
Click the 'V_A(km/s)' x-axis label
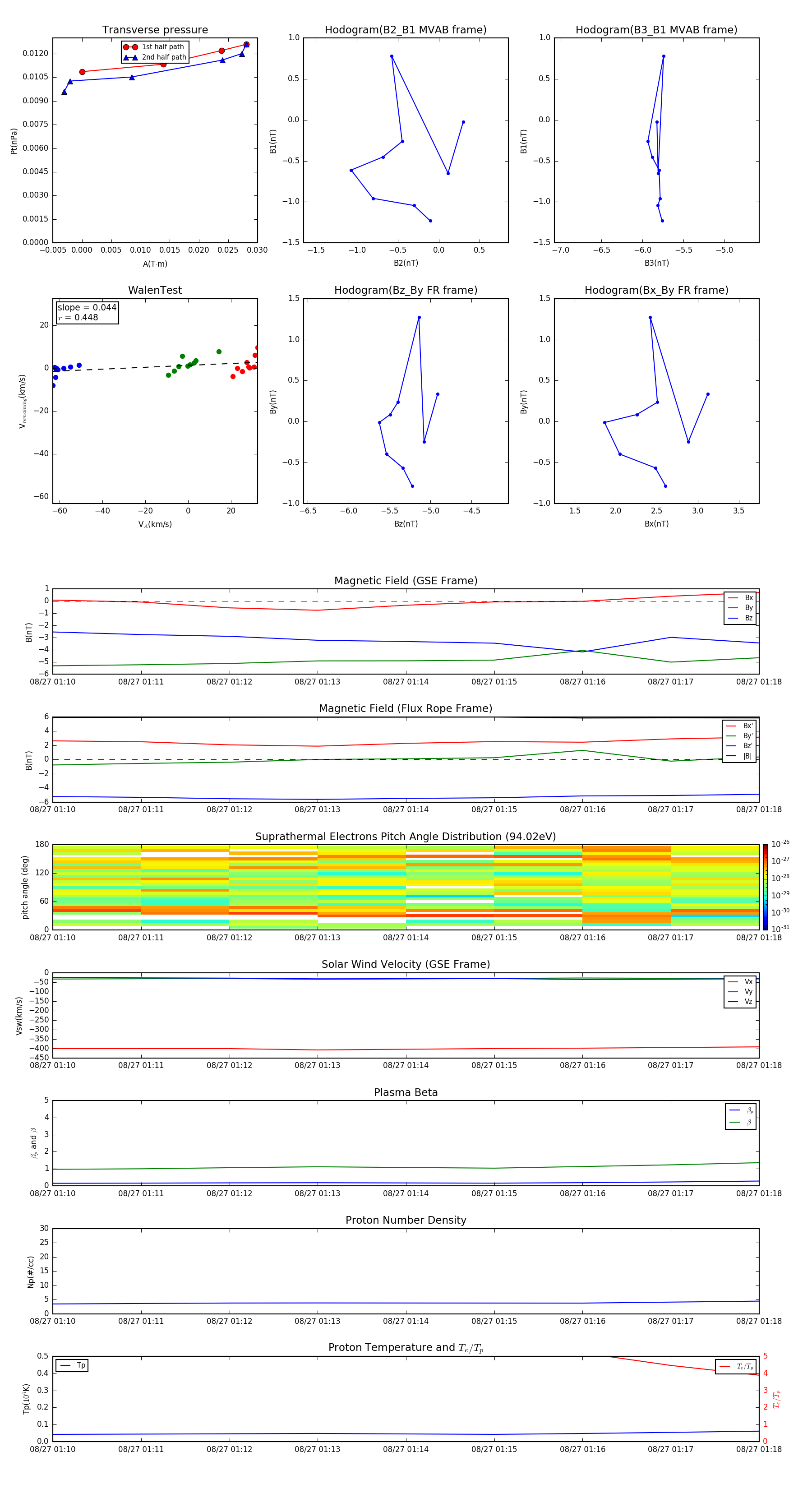(155, 524)
